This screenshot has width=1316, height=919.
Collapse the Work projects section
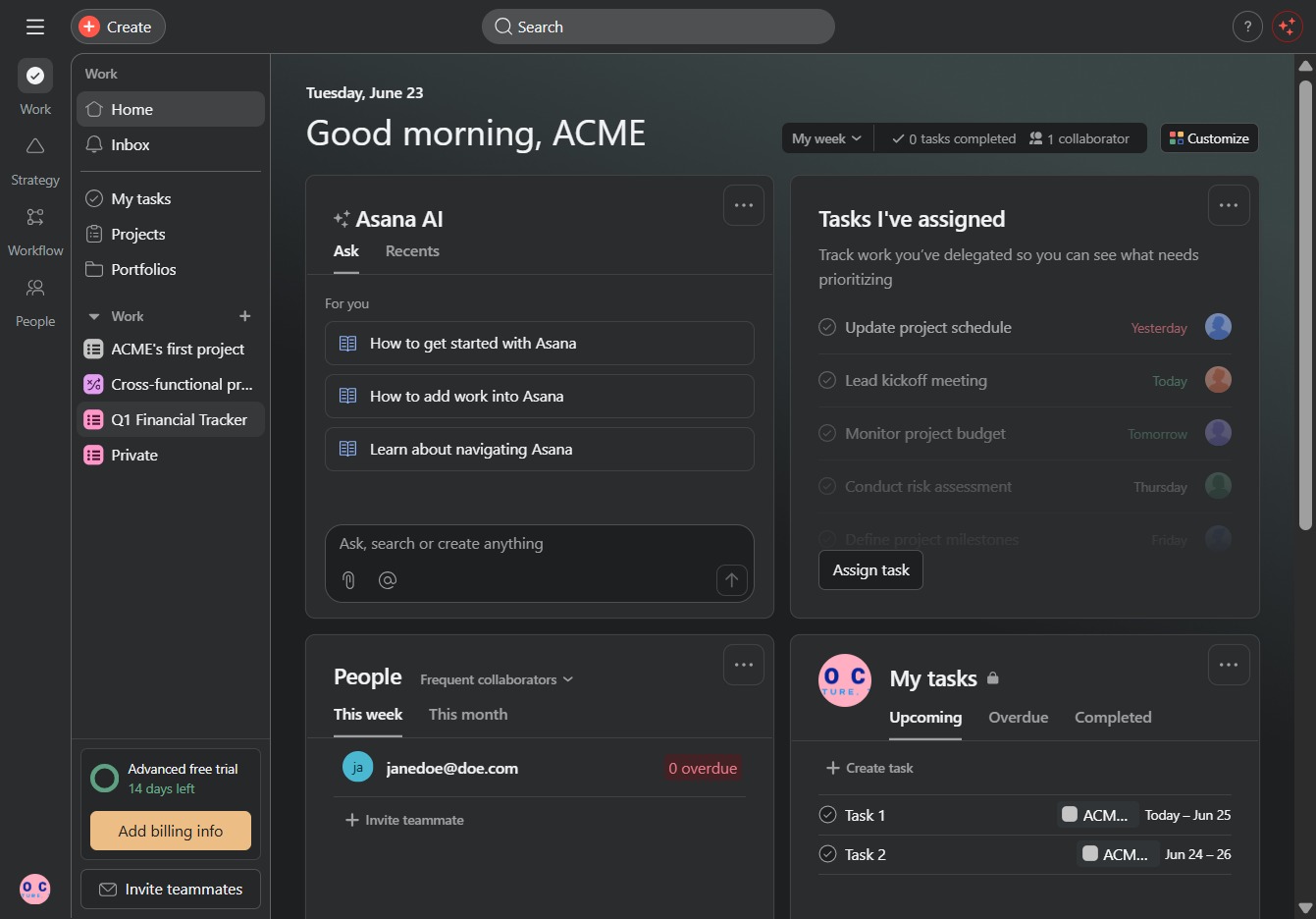[94, 316]
